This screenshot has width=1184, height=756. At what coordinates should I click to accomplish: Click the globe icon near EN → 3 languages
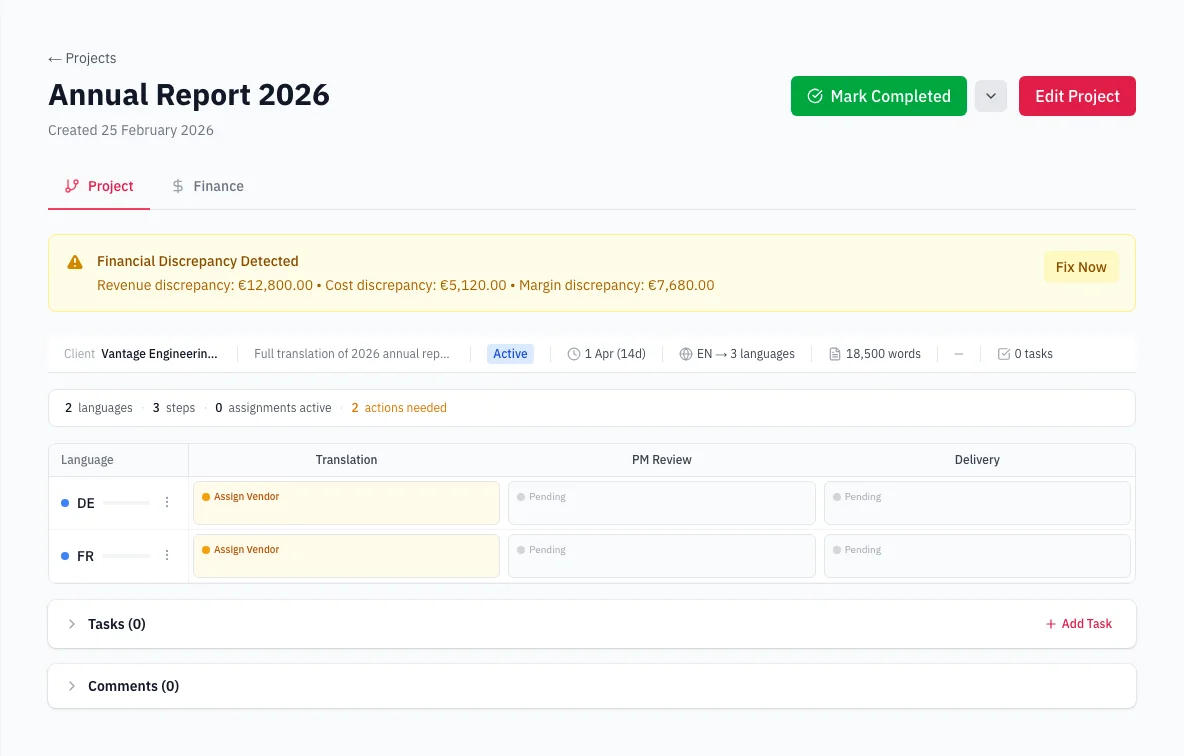[x=686, y=353]
